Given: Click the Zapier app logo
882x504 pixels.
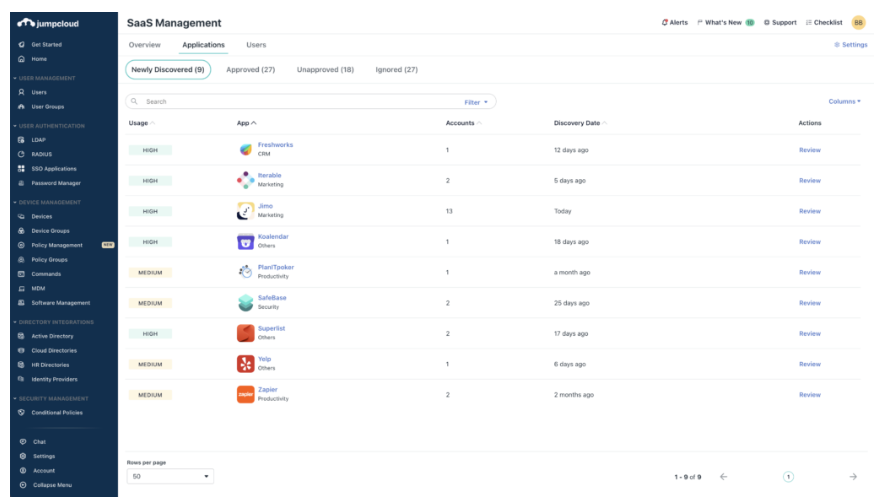Looking at the screenshot, I should [x=246, y=395].
